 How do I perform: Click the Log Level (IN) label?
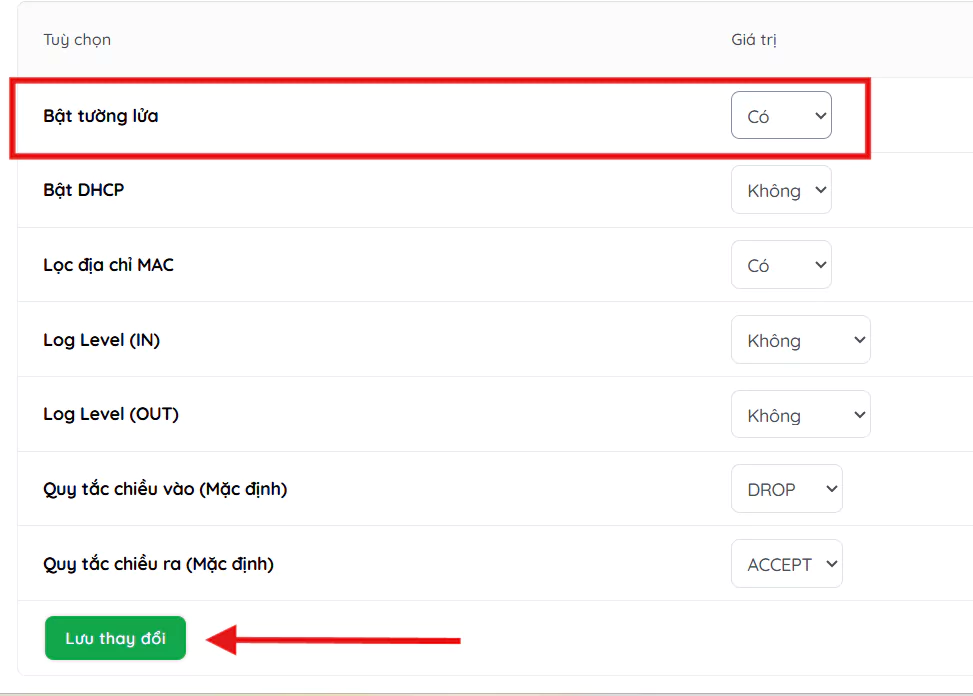[x=102, y=340]
